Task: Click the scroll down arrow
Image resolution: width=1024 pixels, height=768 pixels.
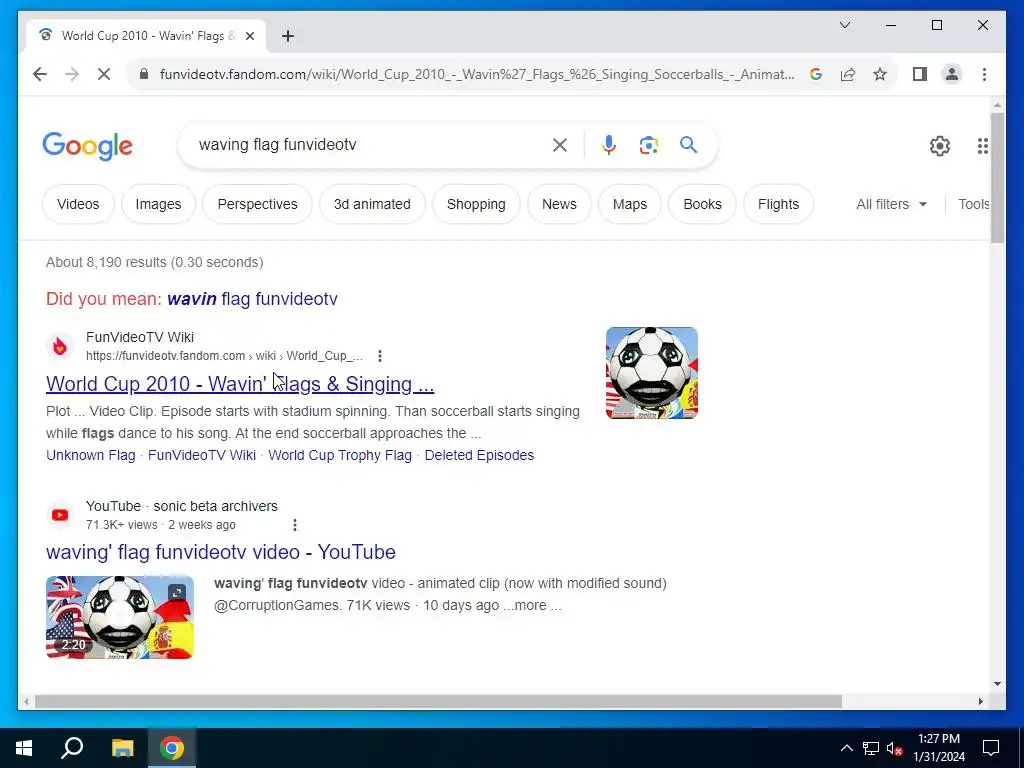Action: (997, 684)
